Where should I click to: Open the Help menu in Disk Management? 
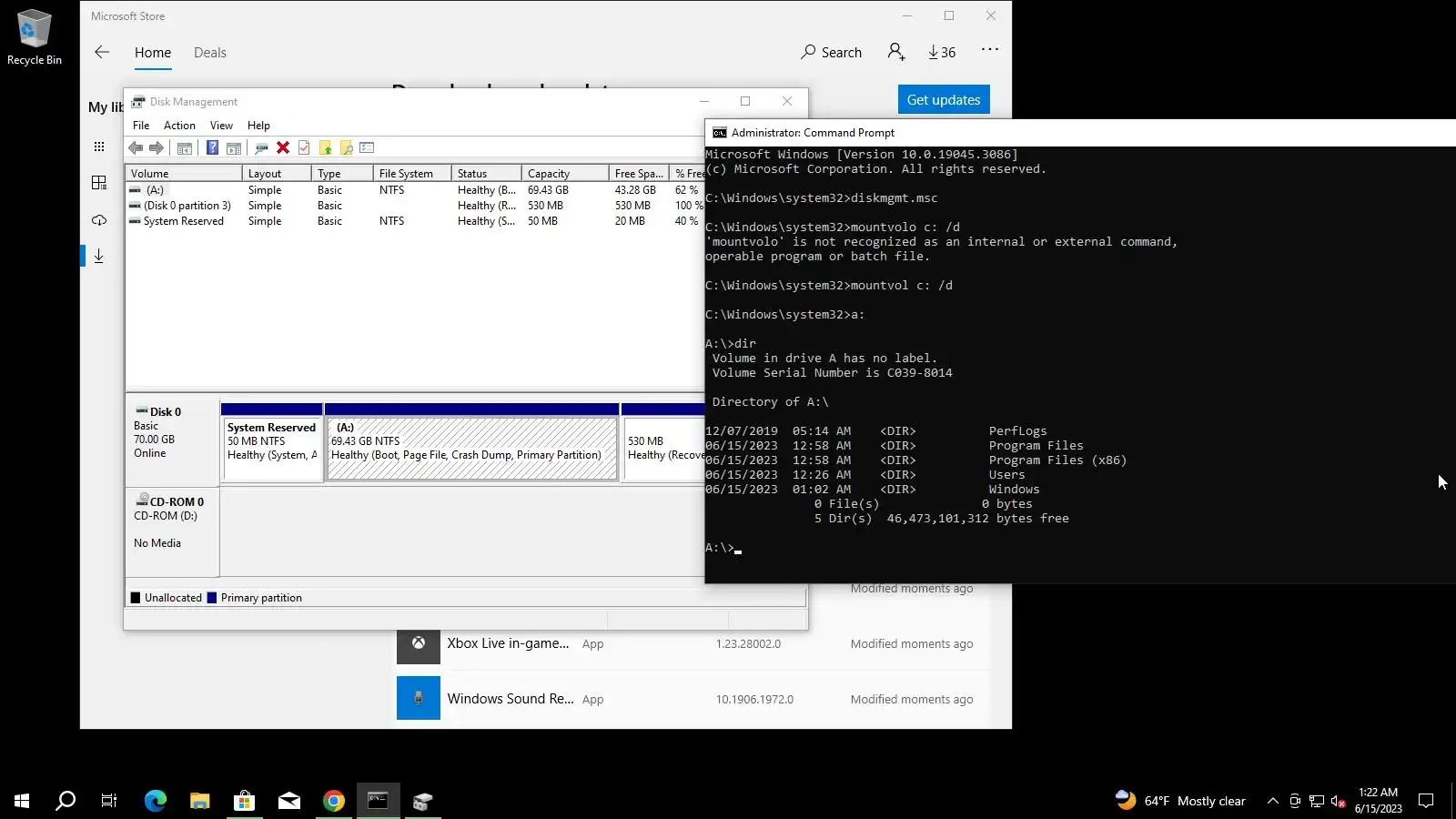tap(258, 126)
